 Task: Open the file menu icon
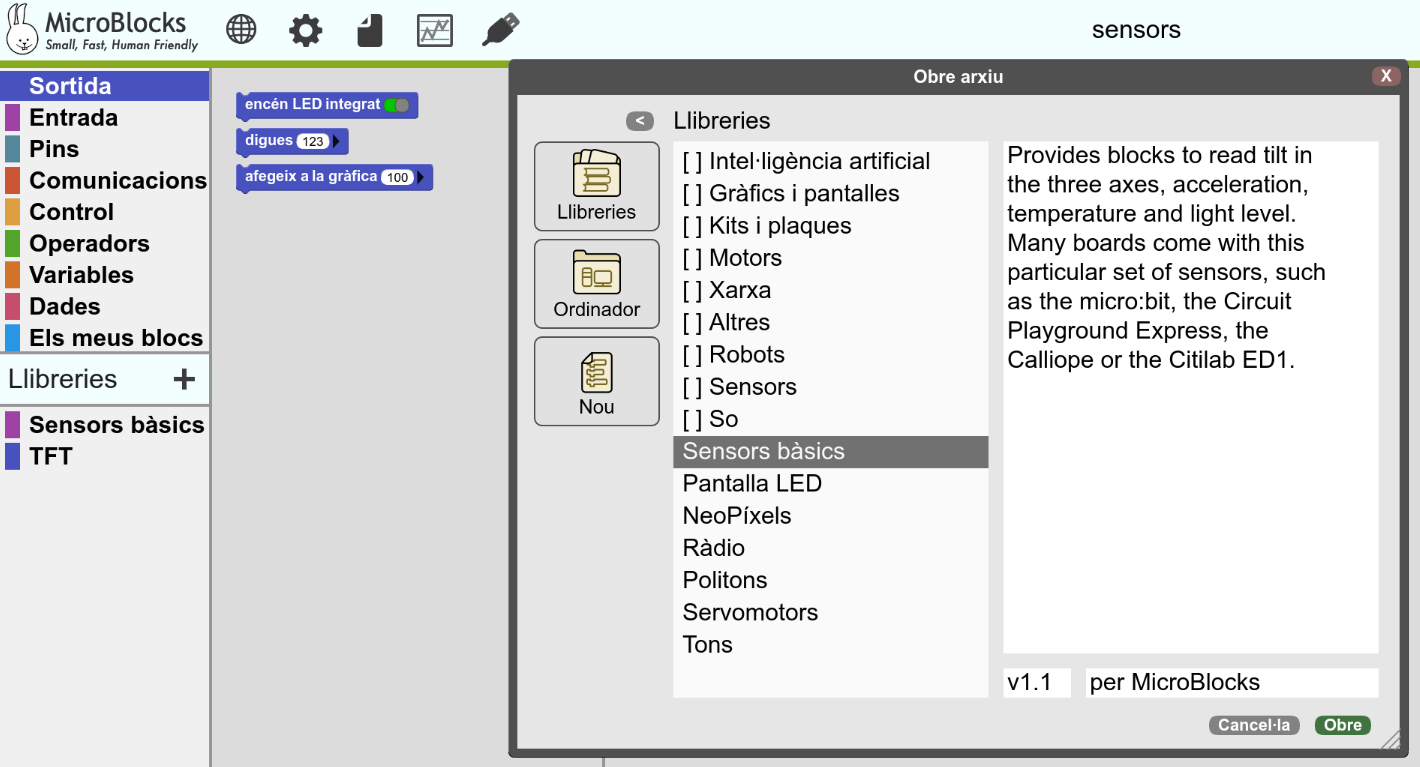[x=370, y=30]
